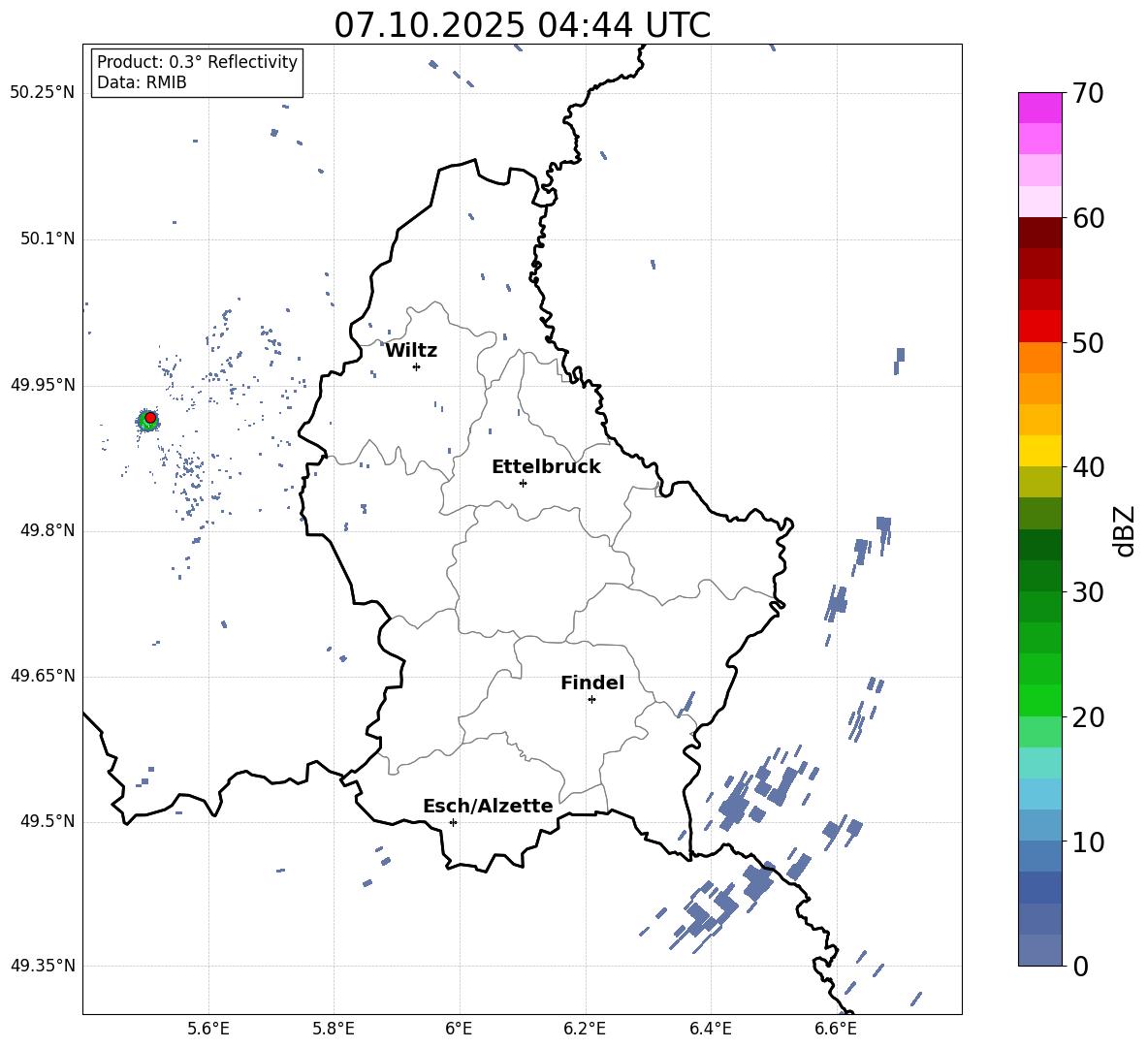This screenshot has width=1148, height=1048.
Task: Click the 10 colorbar tick label
Action: (1088, 842)
